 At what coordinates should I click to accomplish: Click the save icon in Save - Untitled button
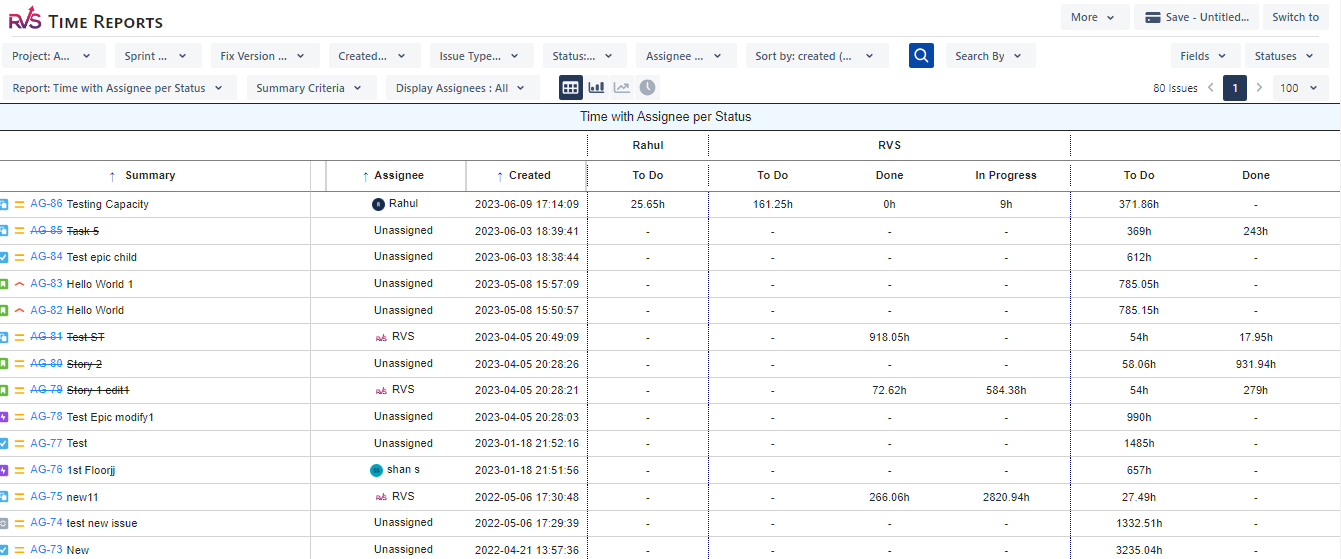tap(1153, 17)
